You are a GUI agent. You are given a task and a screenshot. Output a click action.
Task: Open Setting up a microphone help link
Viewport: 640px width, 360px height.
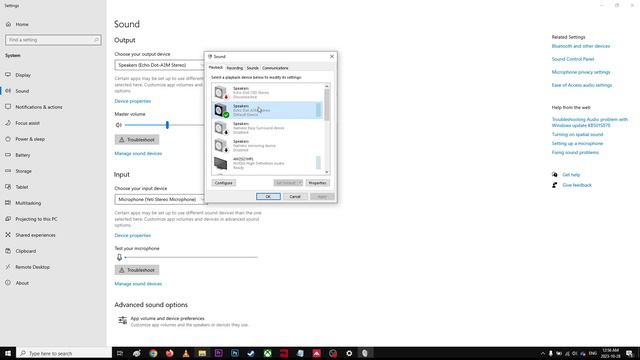point(577,143)
